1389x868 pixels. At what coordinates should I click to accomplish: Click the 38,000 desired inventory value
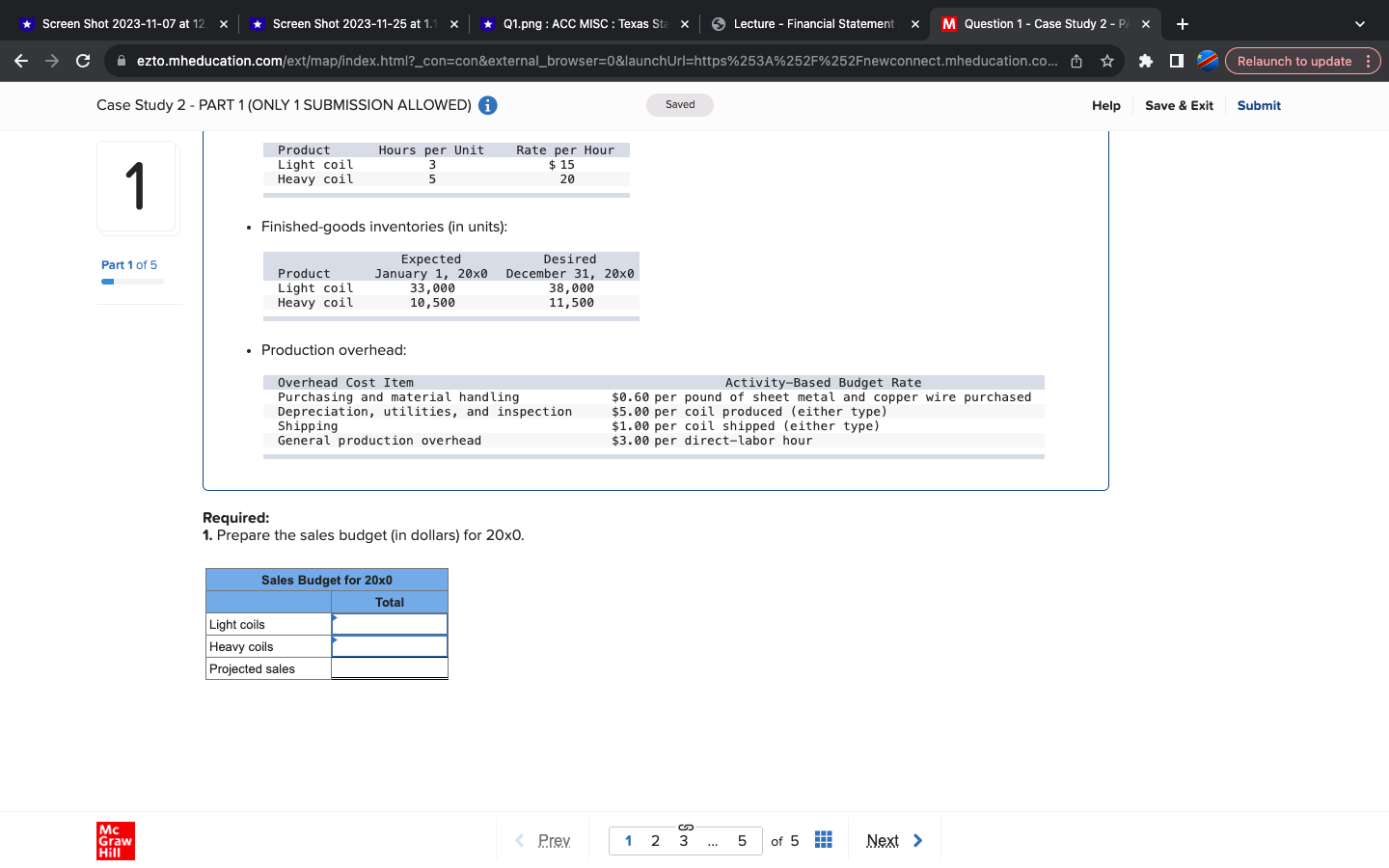[x=571, y=288]
